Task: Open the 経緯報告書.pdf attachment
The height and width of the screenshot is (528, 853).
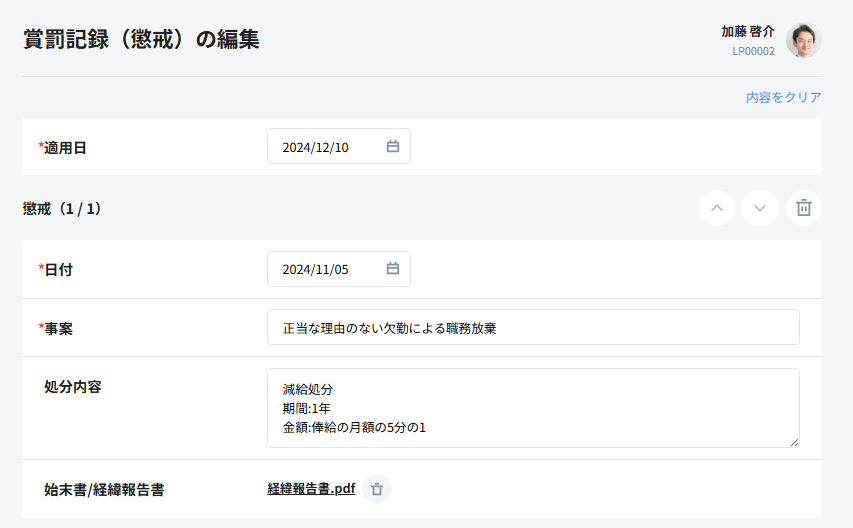Action: click(x=311, y=489)
